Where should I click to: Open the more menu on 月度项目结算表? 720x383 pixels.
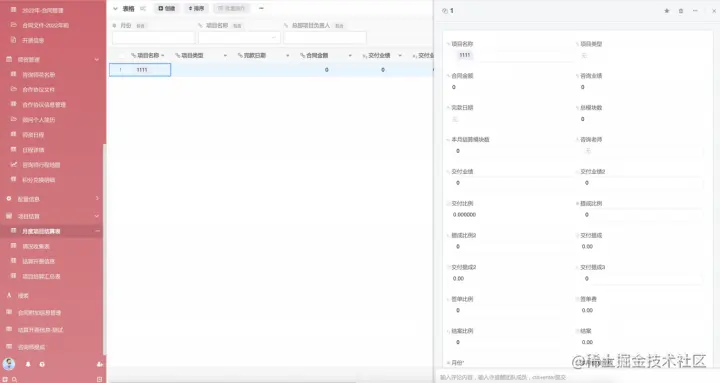(x=97, y=231)
